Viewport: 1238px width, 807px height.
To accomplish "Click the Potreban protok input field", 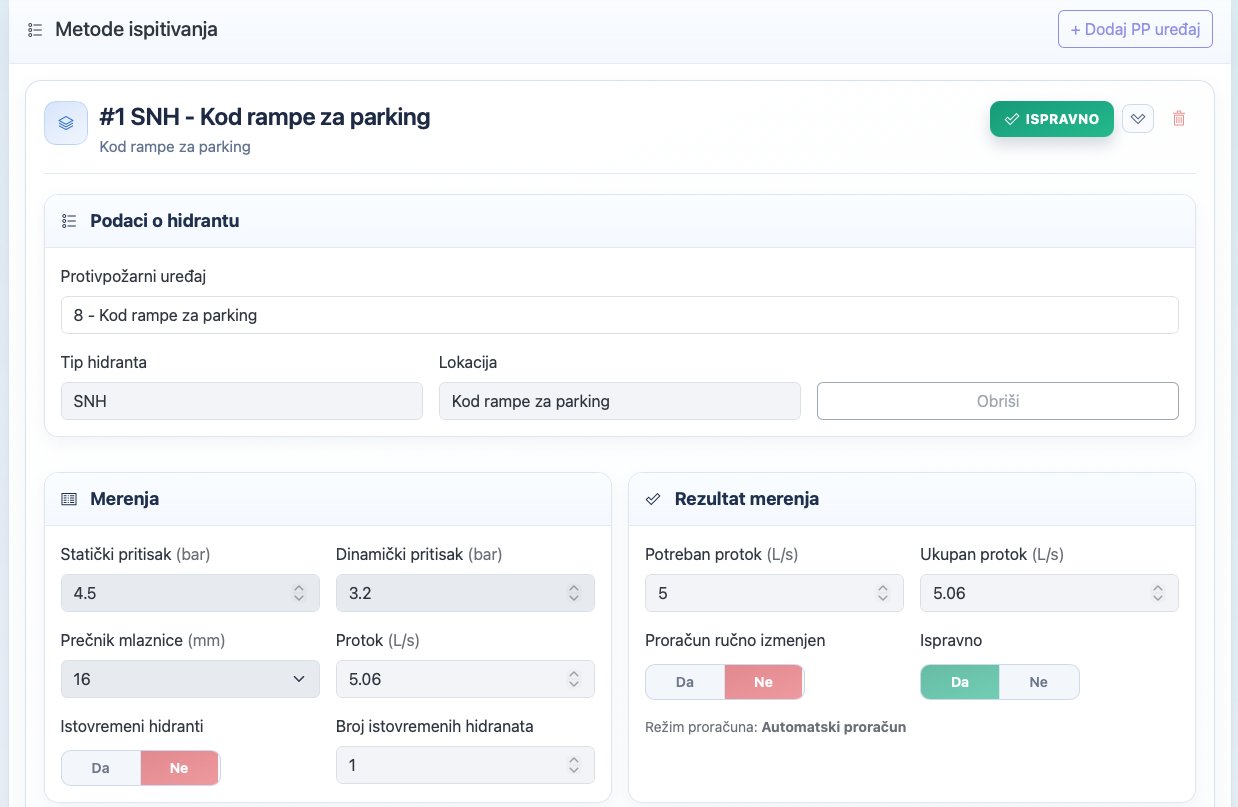I will click(x=760, y=593).
